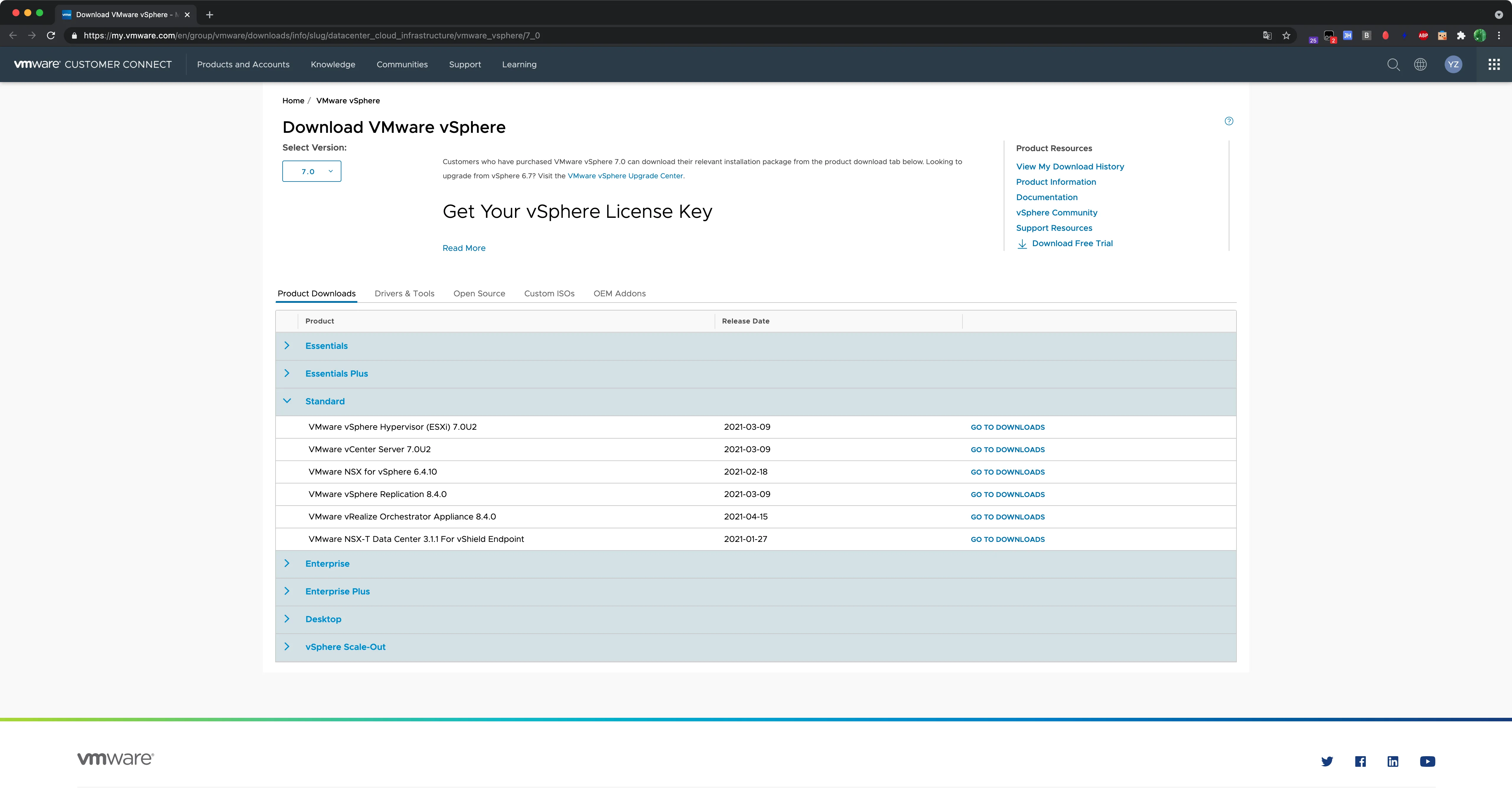Open the Extensions puzzle piece menu

(1461, 35)
